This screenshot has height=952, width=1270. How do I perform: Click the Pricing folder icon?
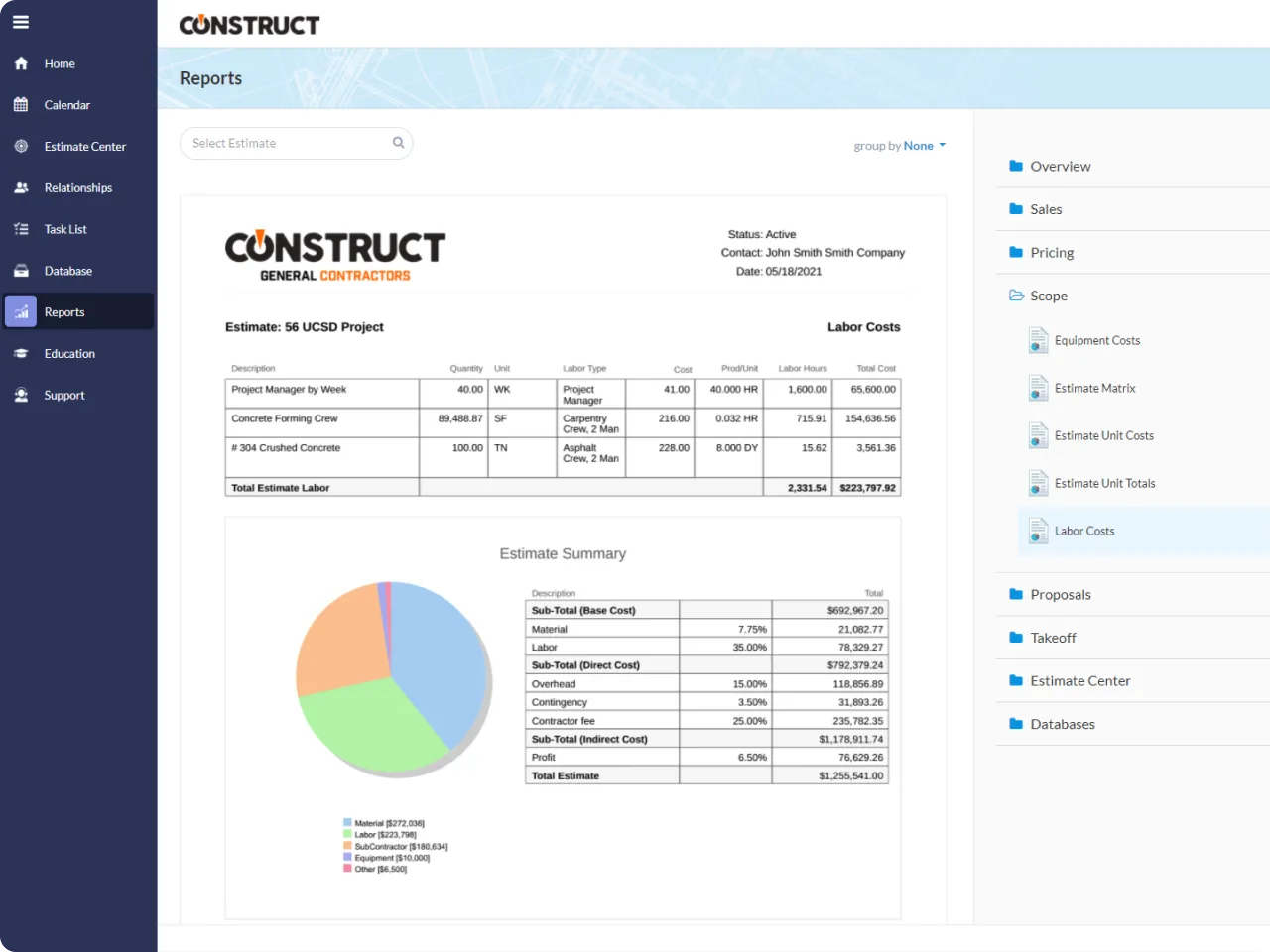coord(1016,253)
